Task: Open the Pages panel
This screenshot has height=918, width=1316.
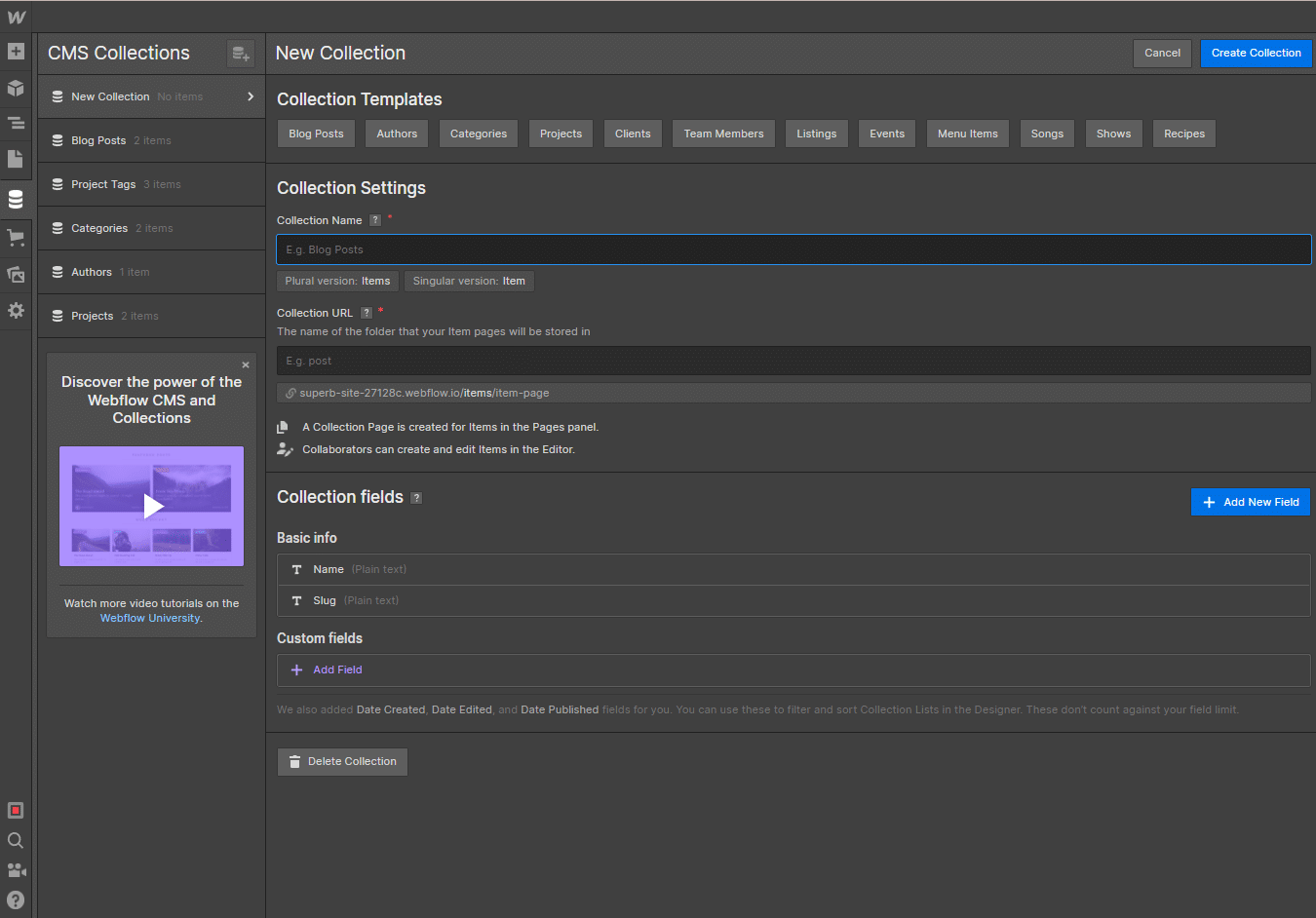Action: pos(16,159)
